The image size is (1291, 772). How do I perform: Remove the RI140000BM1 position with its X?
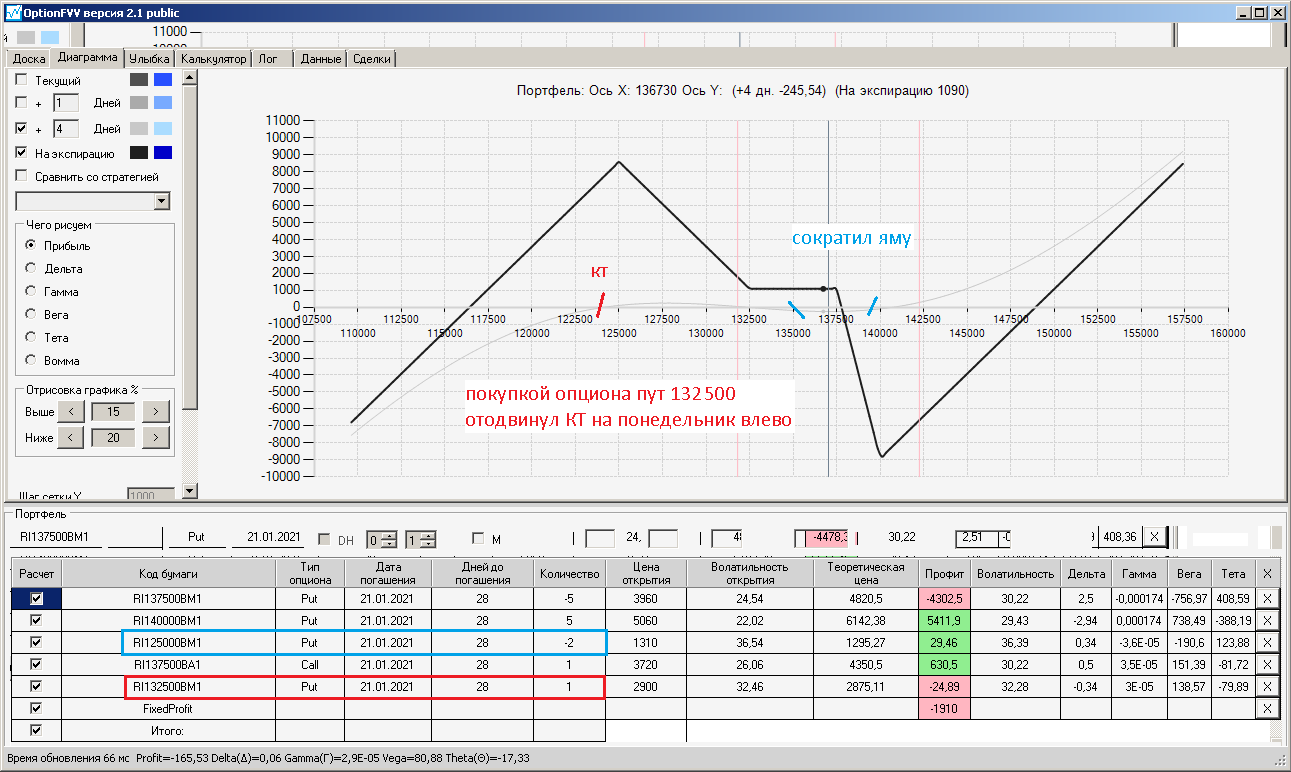[1267, 620]
